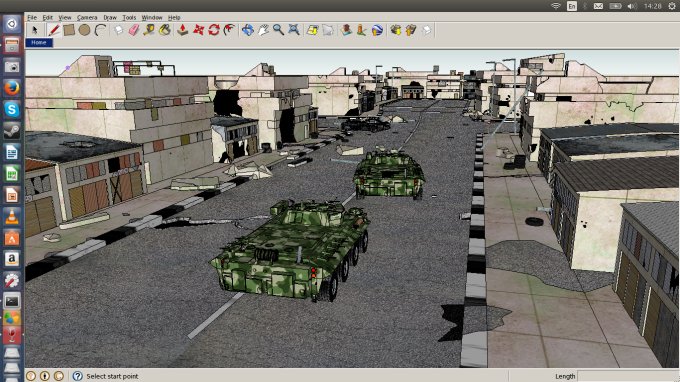Open the Files manager in launcher

12,45
